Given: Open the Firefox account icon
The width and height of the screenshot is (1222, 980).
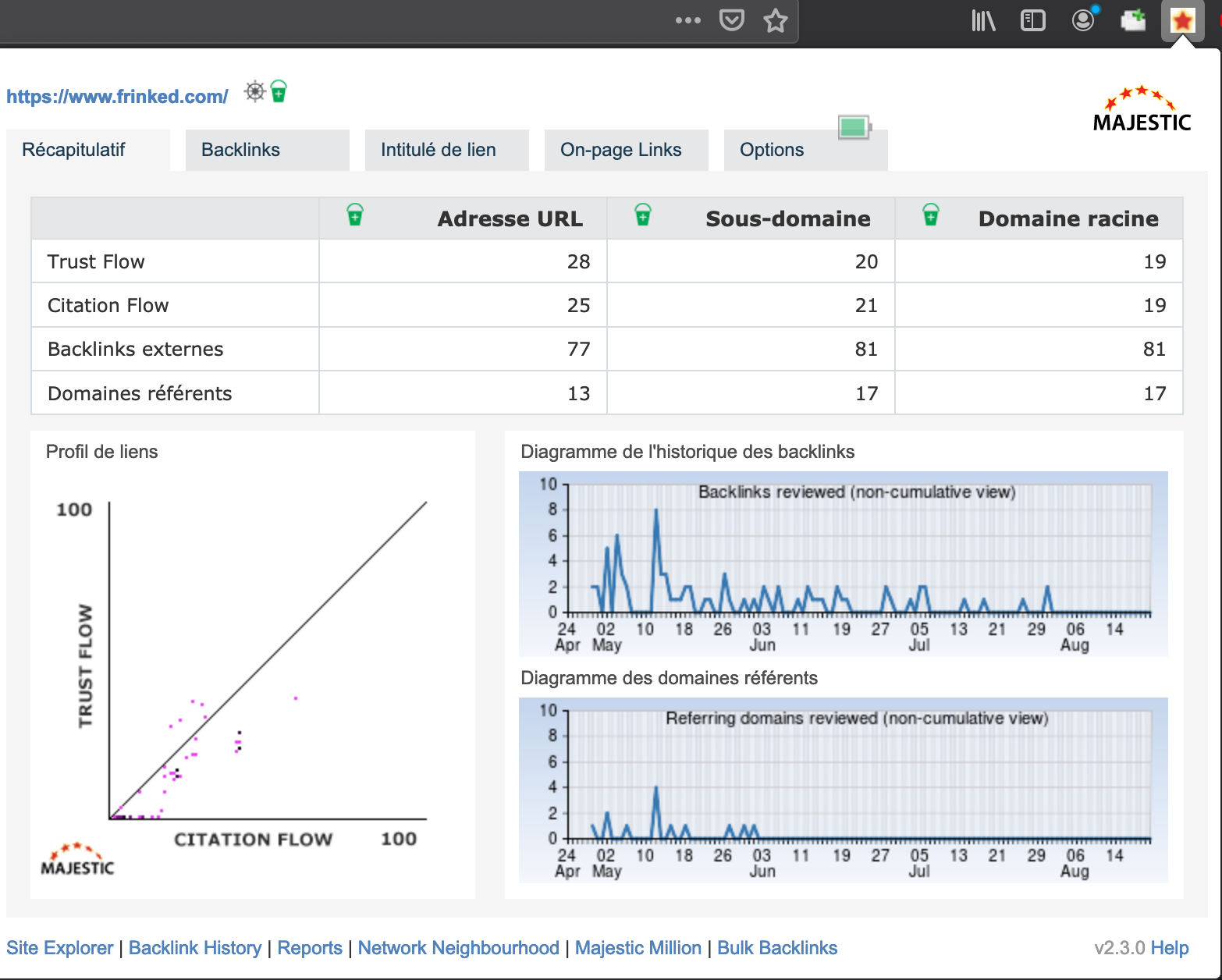Looking at the screenshot, I should click(x=1083, y=20).
